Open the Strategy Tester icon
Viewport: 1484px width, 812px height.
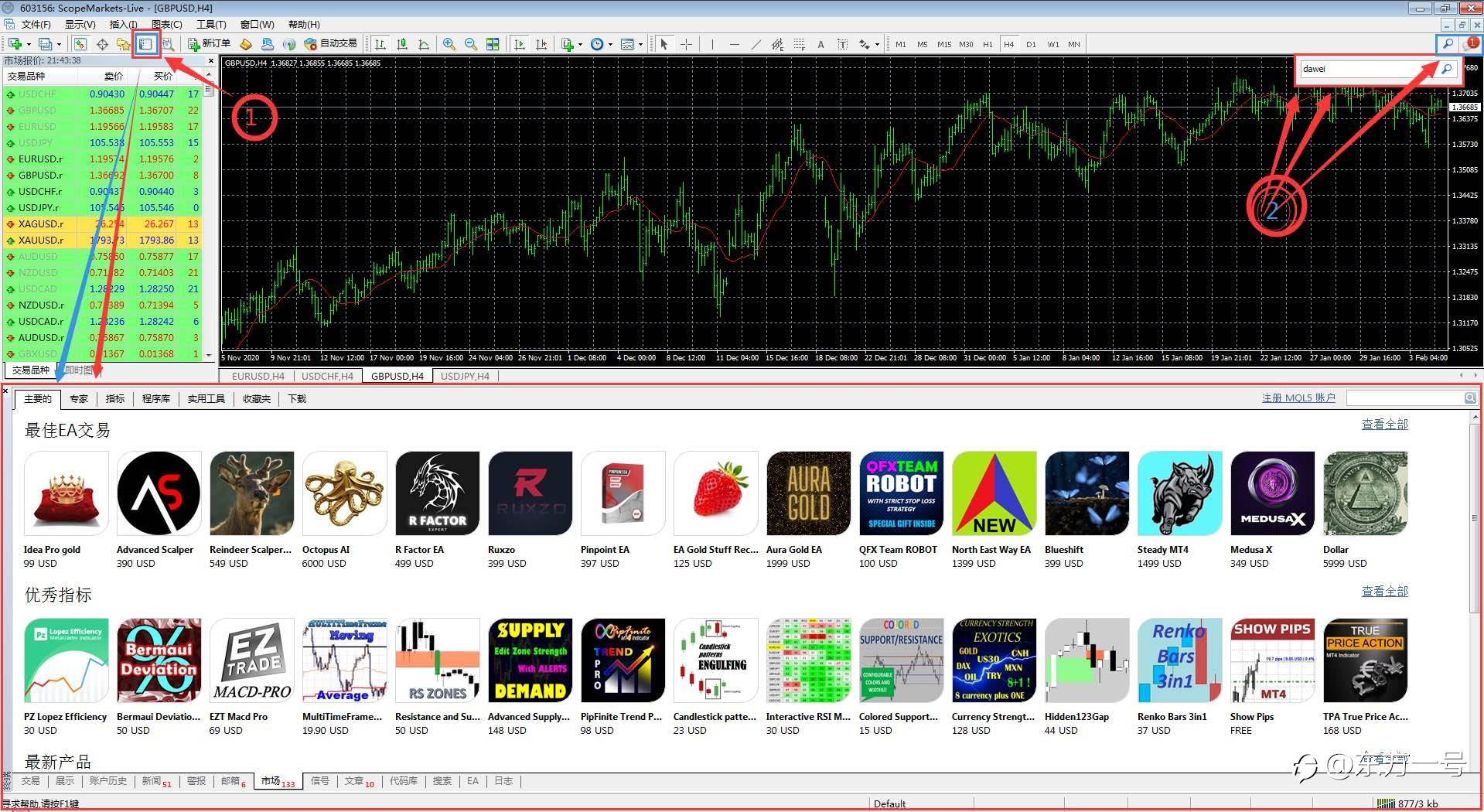[167, 44]
